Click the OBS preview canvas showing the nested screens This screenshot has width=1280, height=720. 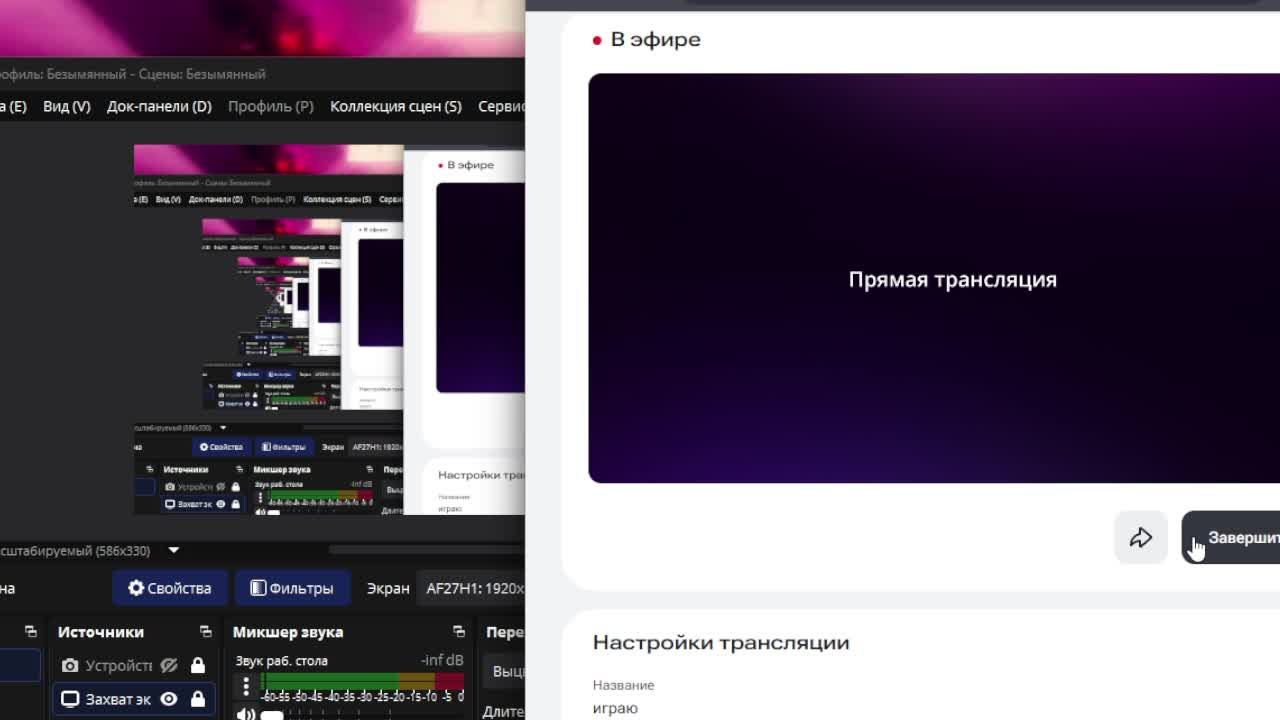coord(329,330)
